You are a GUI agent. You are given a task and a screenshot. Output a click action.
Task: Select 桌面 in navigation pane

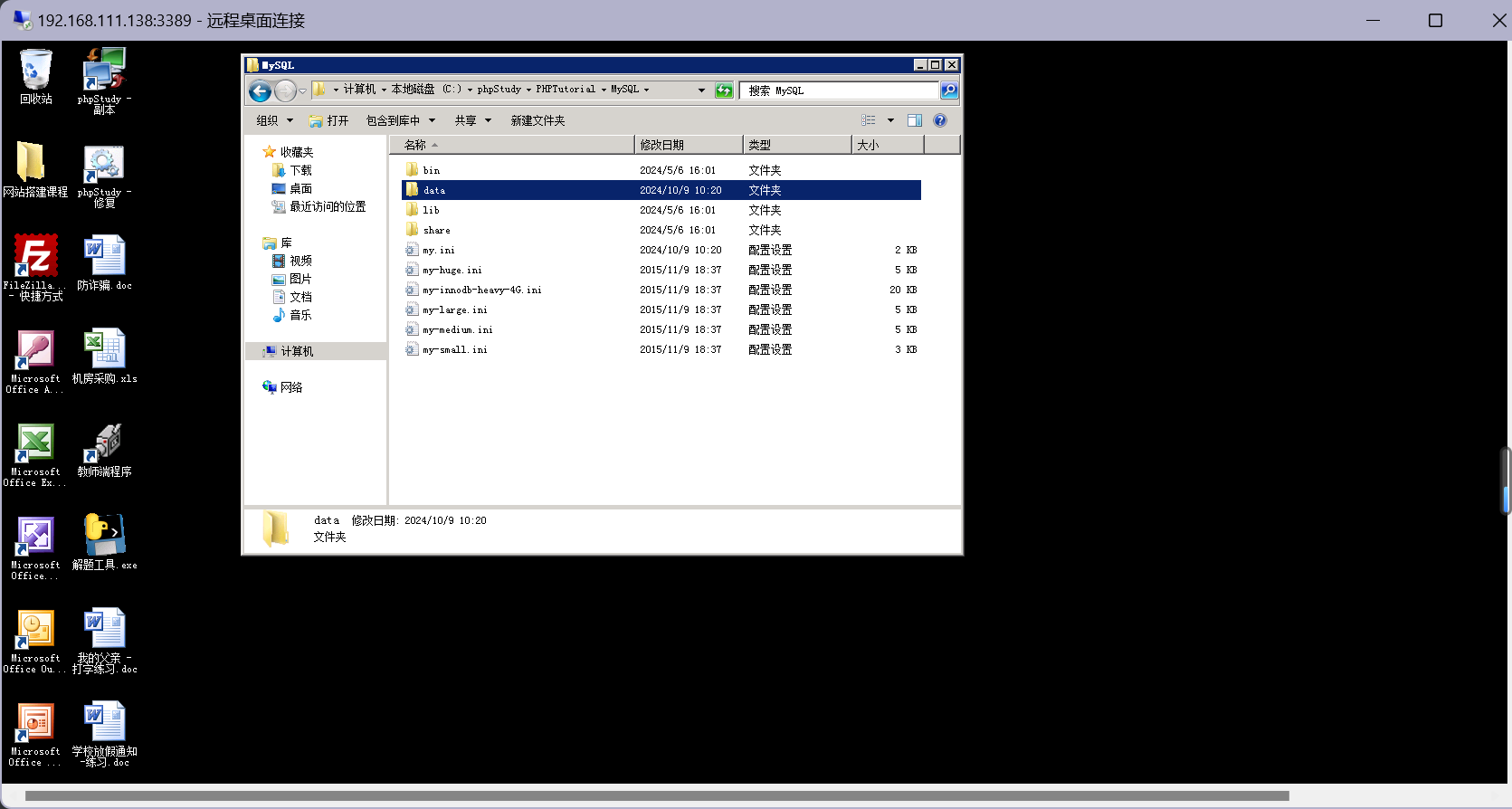[x=291, y=188]
